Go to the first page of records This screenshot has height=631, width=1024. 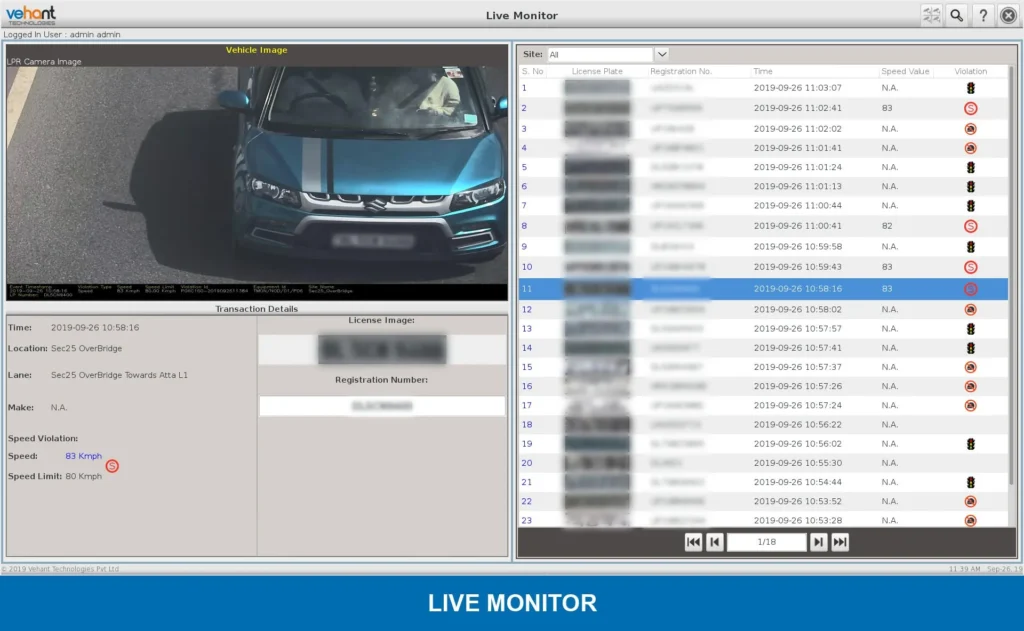pos(693,542)
